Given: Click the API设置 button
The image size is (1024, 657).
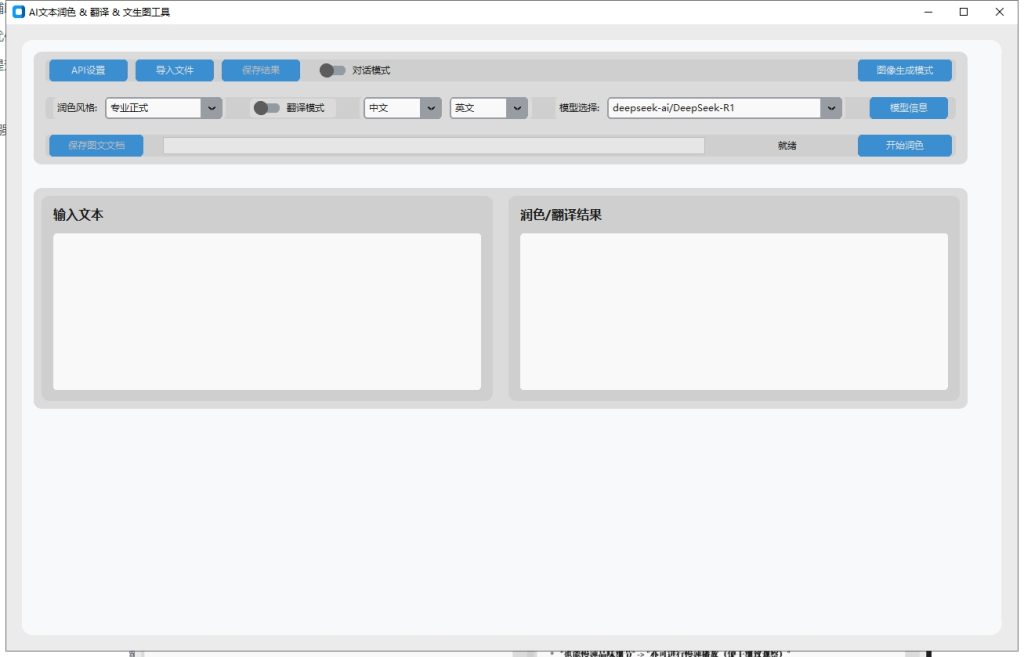Looking at the screenshot, I should tap(88, 71).
